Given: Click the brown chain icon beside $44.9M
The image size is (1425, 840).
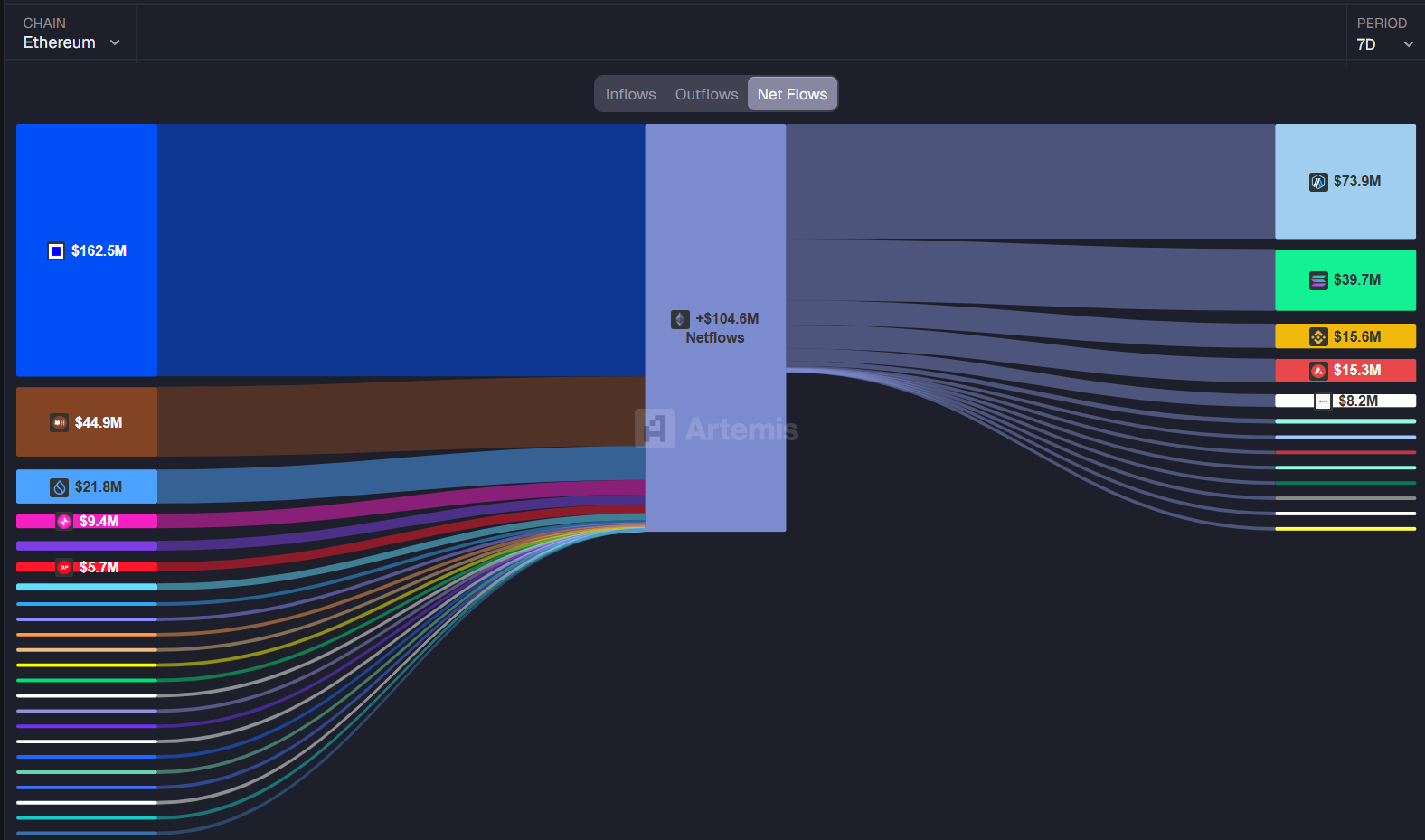Looking at the screenshot, I should tap(60, 422).
